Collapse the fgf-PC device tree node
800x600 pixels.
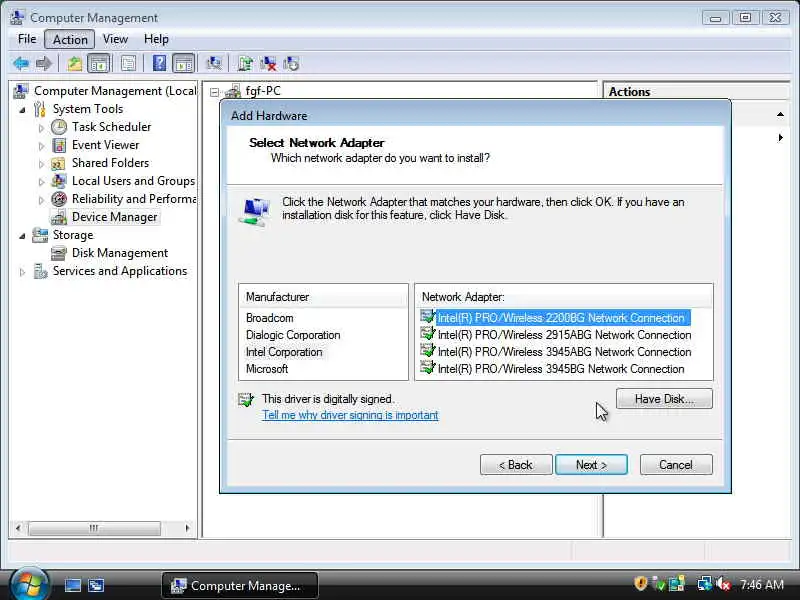click(x=215, y=92)
